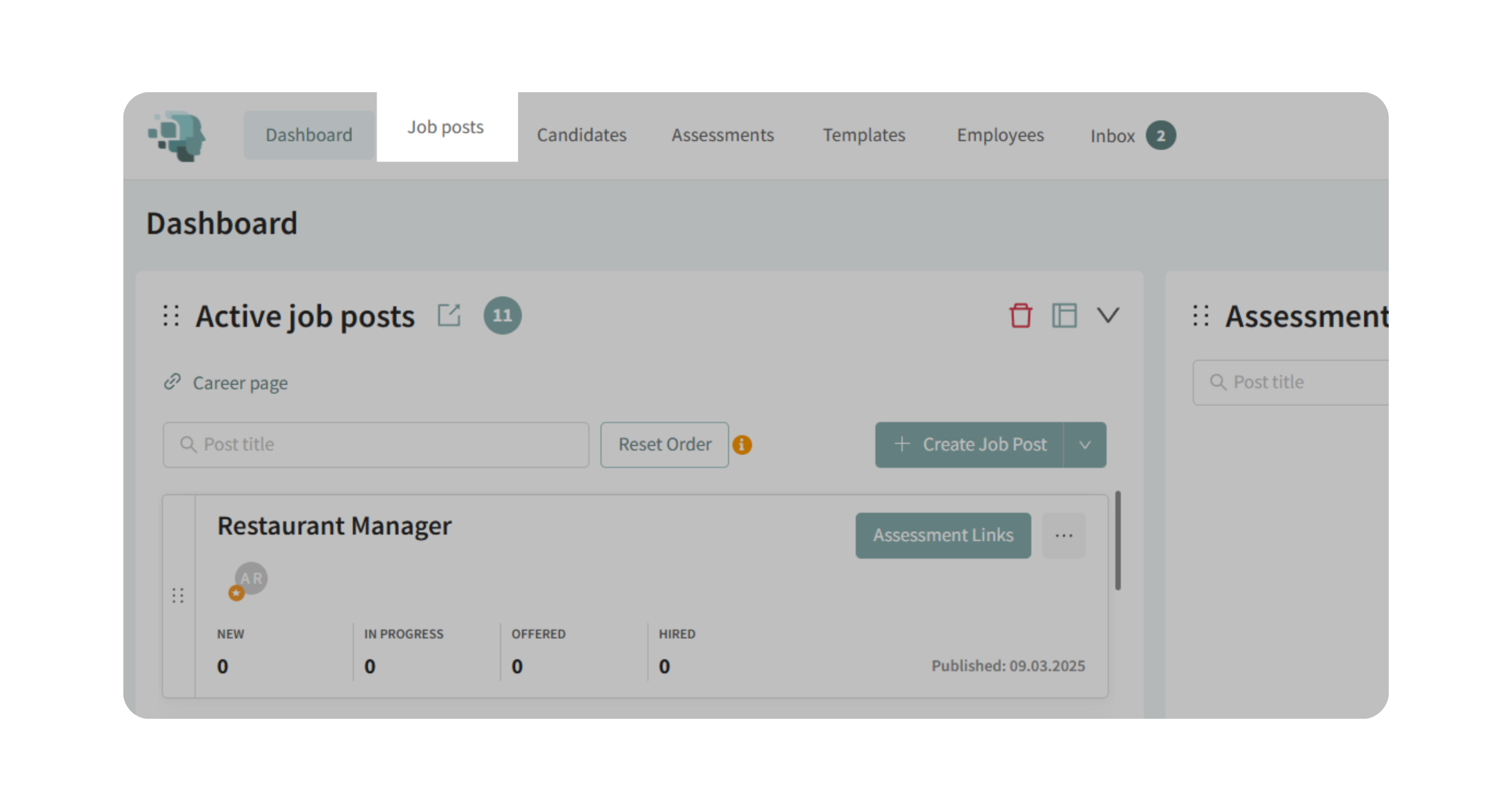Click the Assessment panel drag handle
The width and height of the screenshot is (1512, 811).
pyautogui.click(x=1201, y=315)
